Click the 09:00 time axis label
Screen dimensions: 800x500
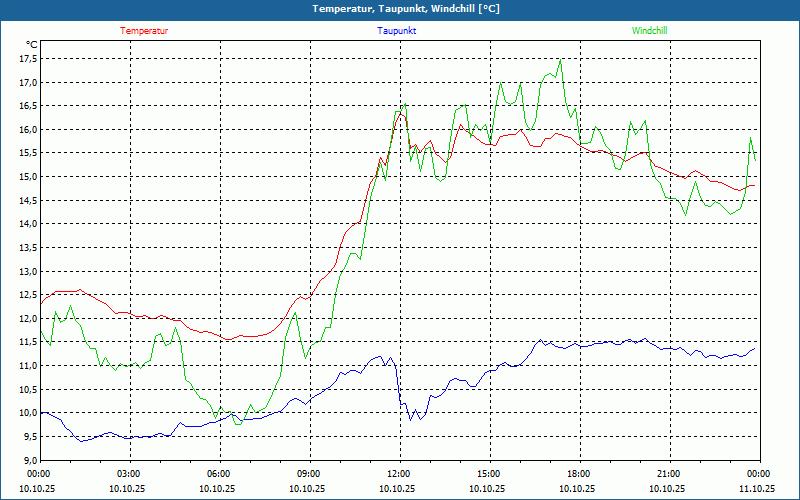coord(309,474)
